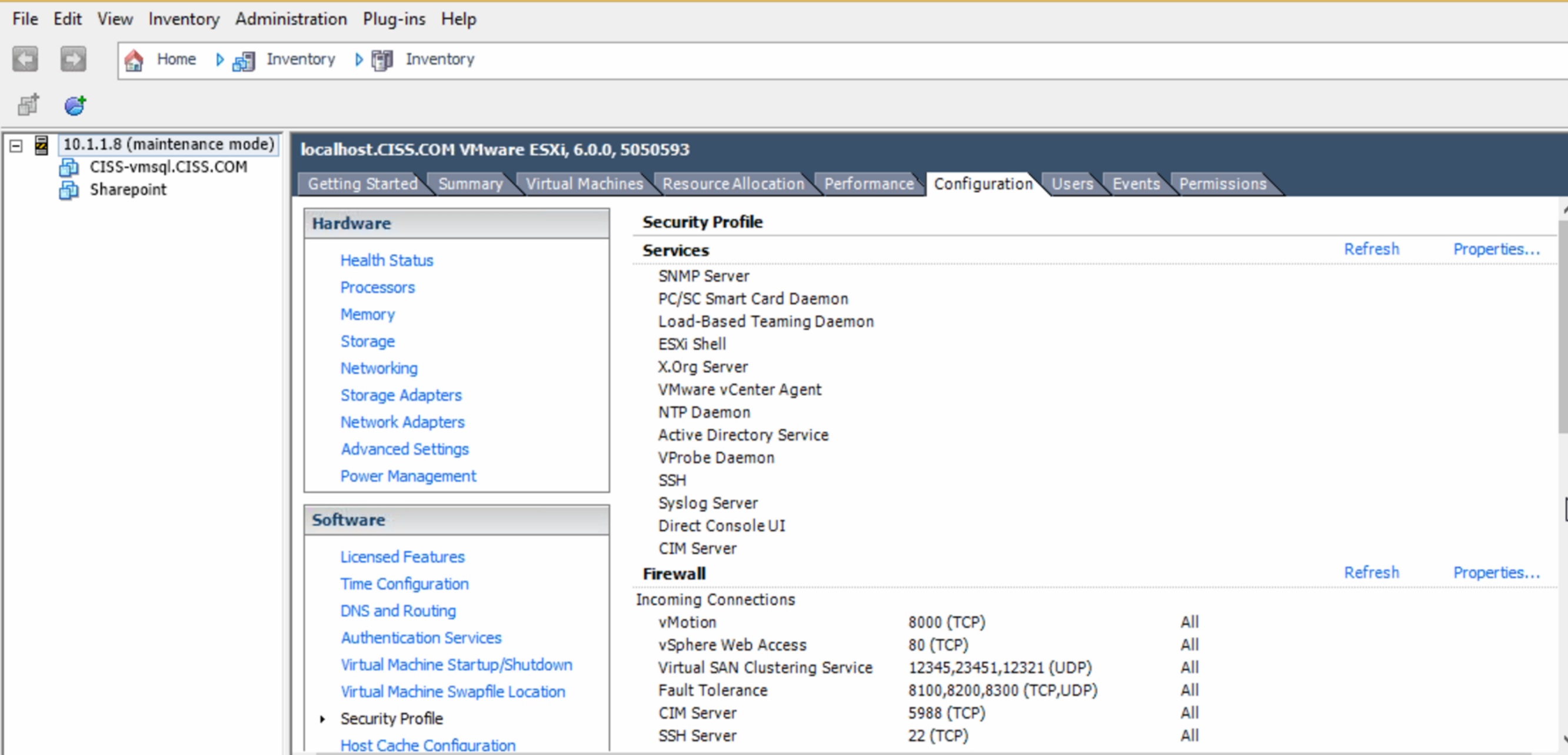
Task: Open the Plug-ins menu
Action: [394, 19]
